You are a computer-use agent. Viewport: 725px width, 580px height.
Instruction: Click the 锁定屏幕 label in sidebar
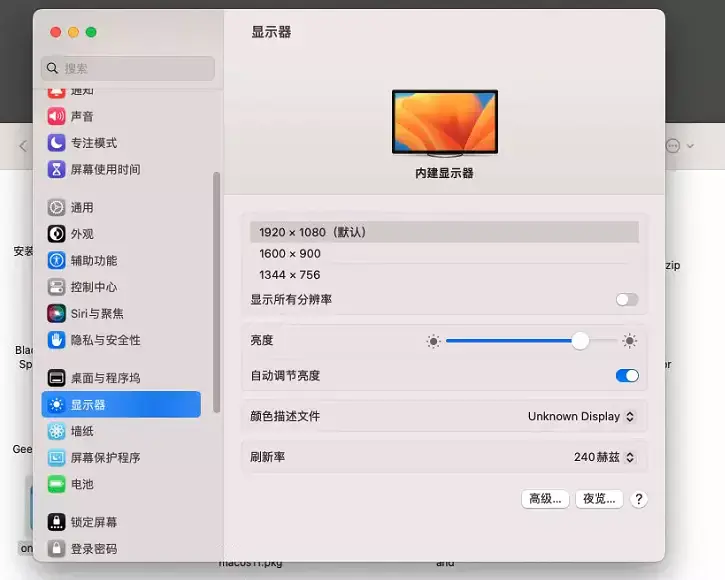[x=94, y=522]
